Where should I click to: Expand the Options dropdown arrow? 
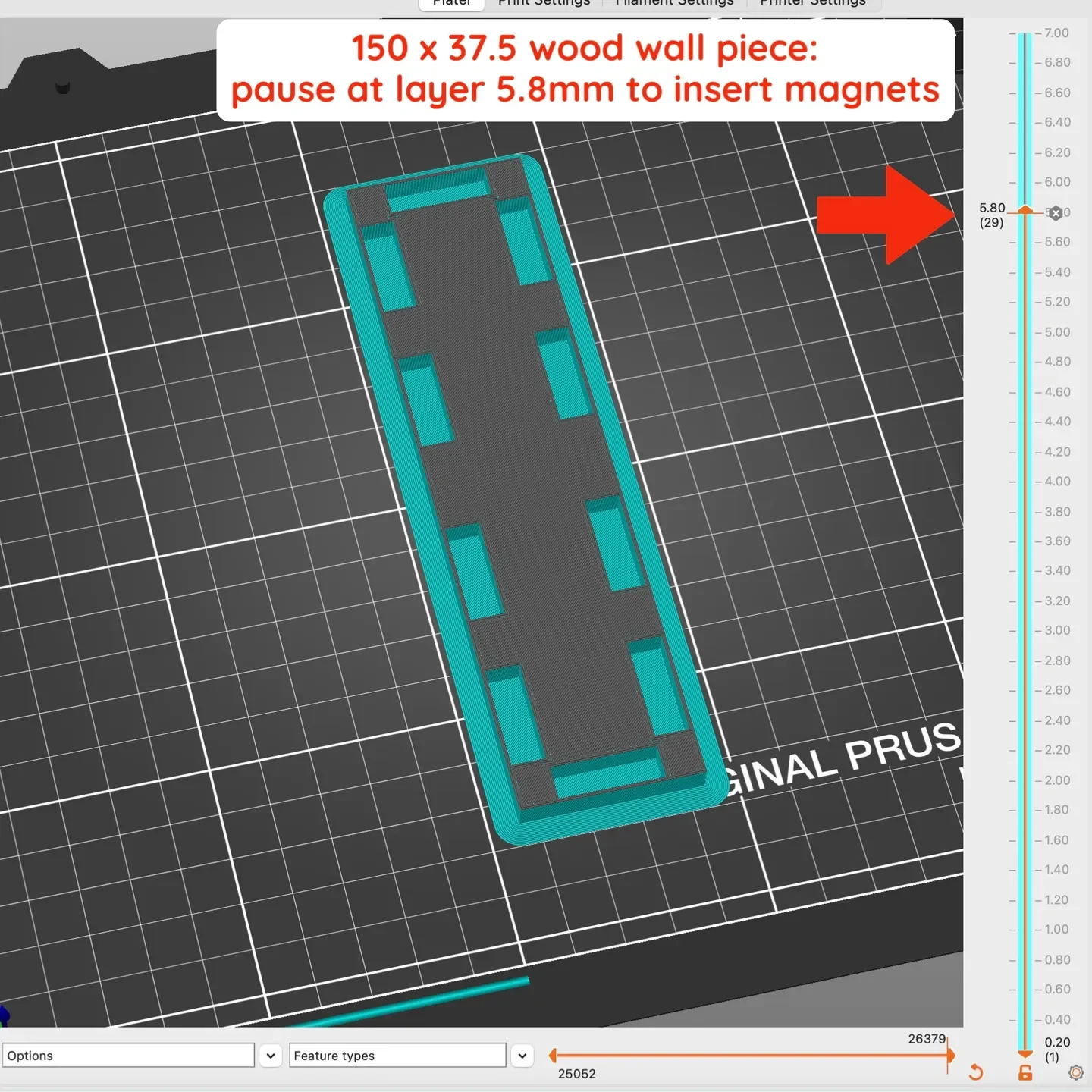coord(271,1056)
